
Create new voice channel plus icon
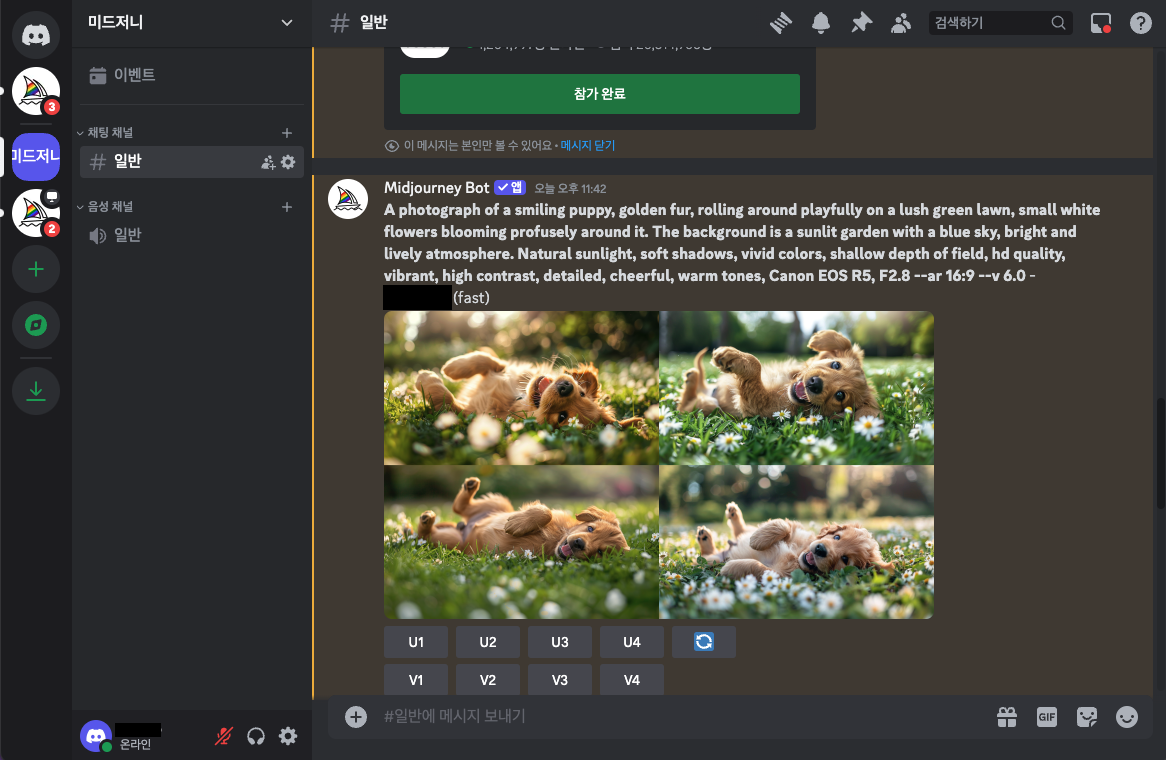[287, 207]
